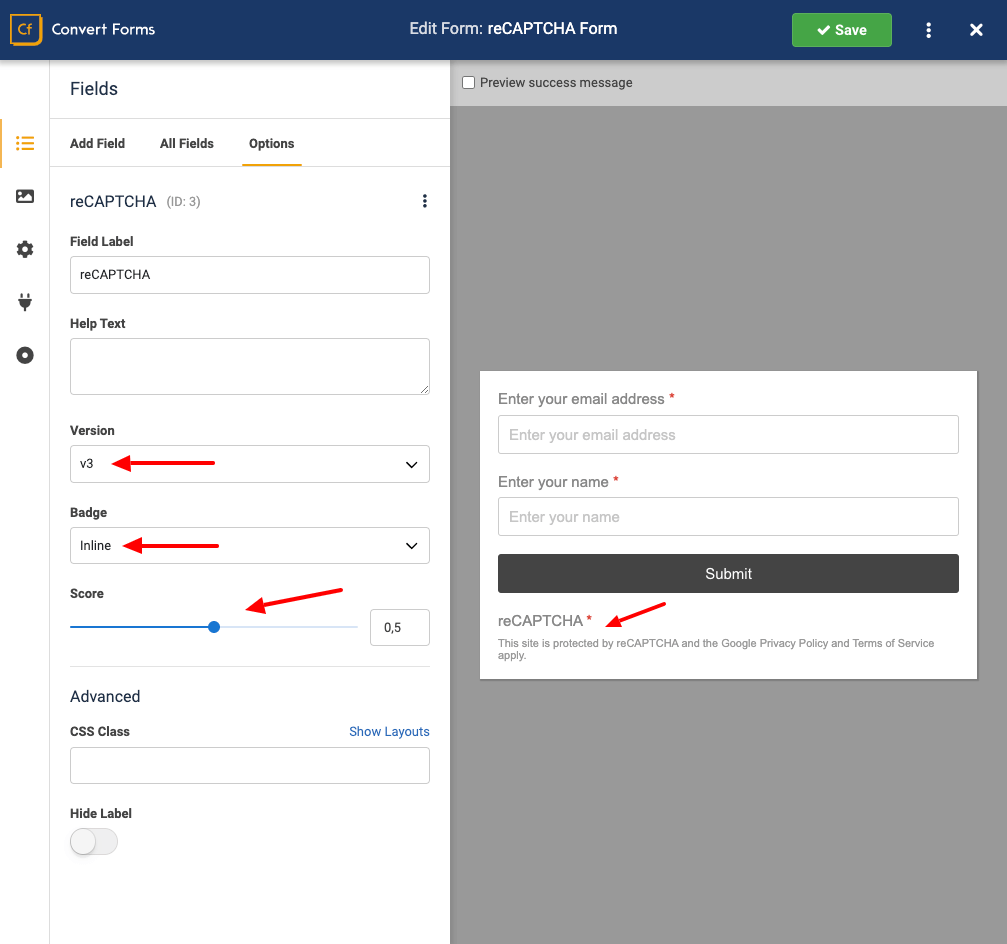The image size is (1007, 944).
Task: Click into the Help Text textarea
Action: click(x=250, y=367)
